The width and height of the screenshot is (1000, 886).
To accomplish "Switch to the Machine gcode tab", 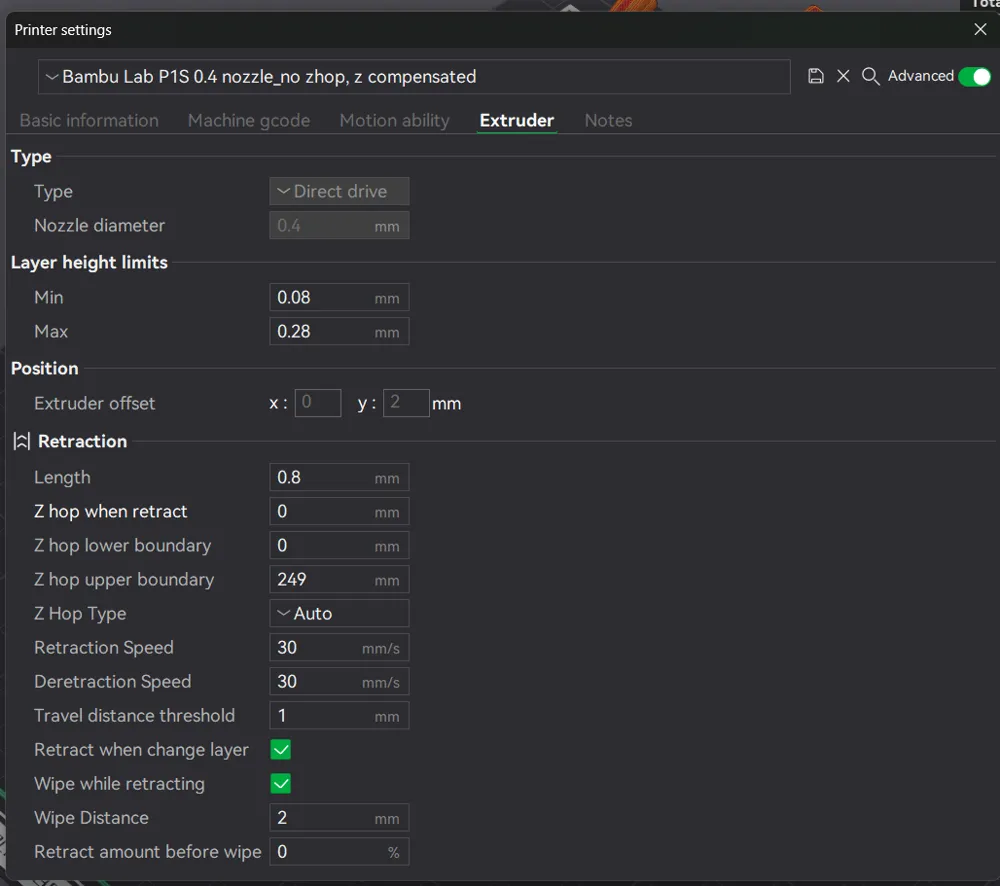I will (x=249, y=121).
